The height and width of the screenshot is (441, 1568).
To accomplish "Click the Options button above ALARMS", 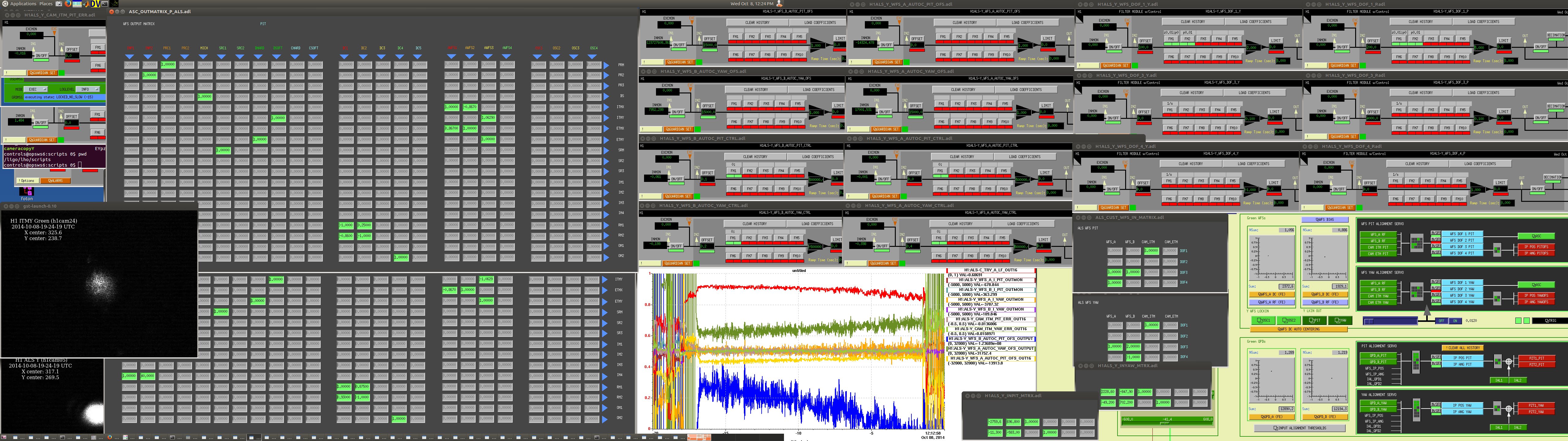I will (27, 182).
